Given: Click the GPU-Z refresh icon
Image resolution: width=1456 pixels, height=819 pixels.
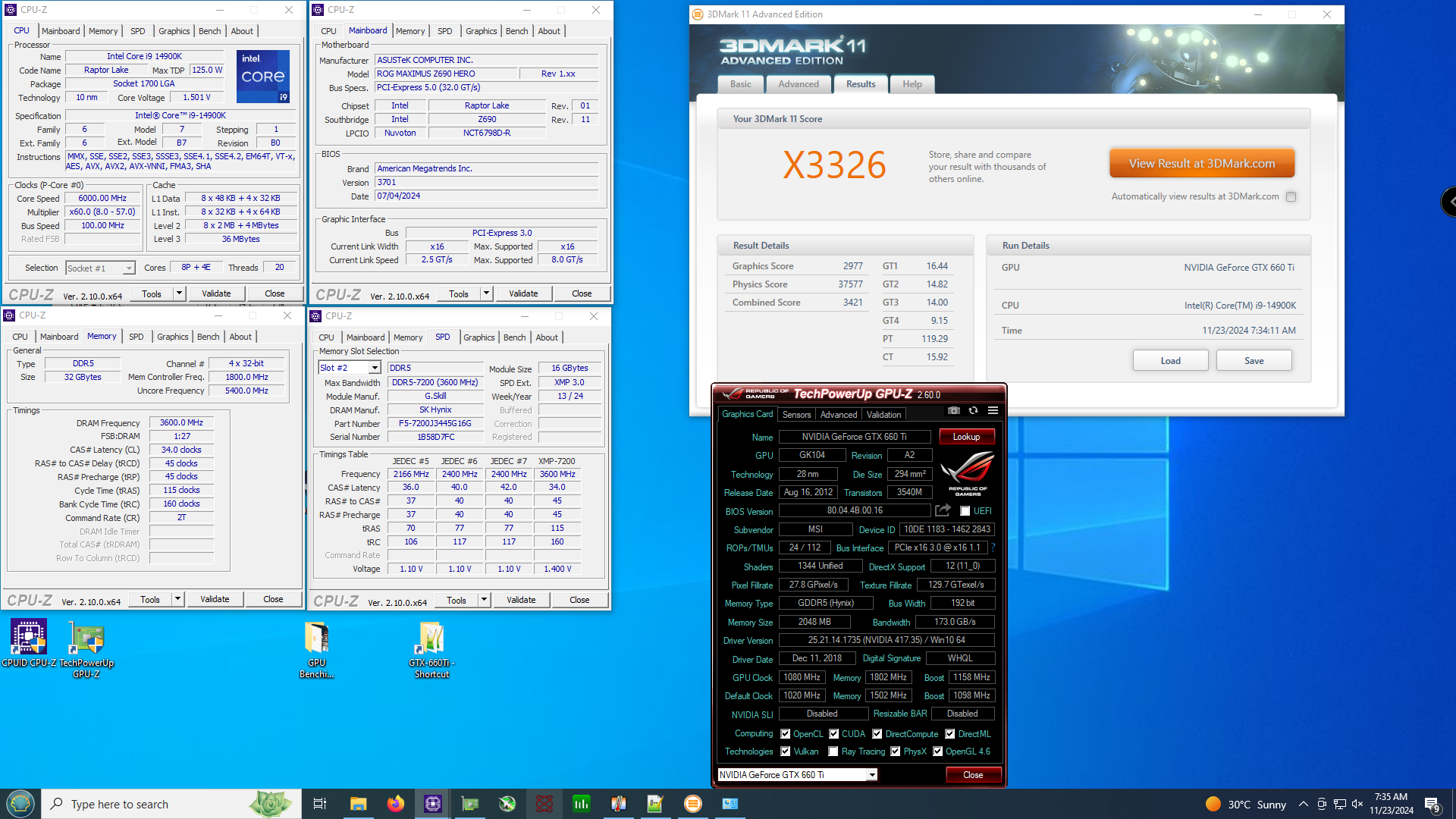Looking at the screenshot, I should point(973,411).
